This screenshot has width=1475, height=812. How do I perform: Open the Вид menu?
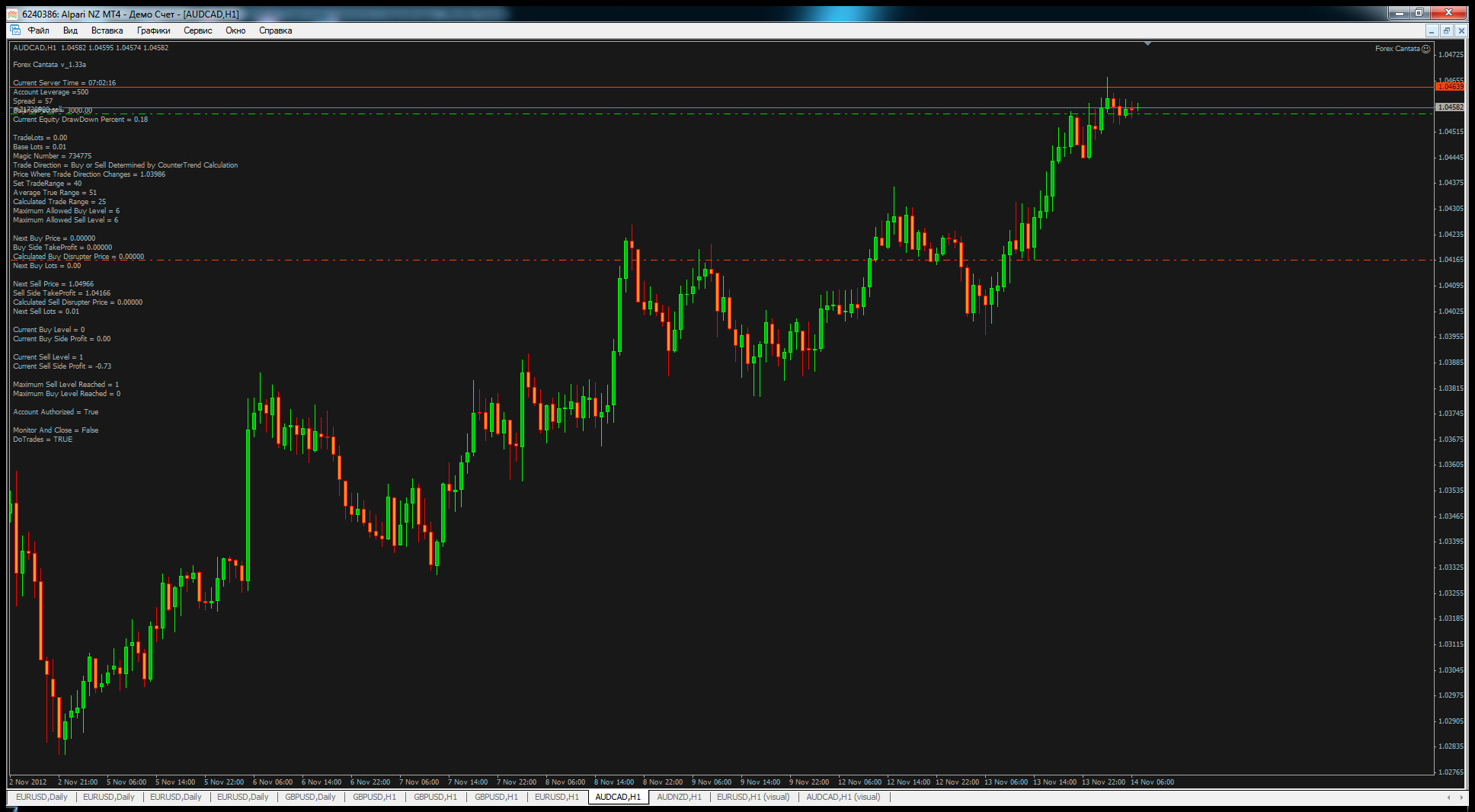70,30
